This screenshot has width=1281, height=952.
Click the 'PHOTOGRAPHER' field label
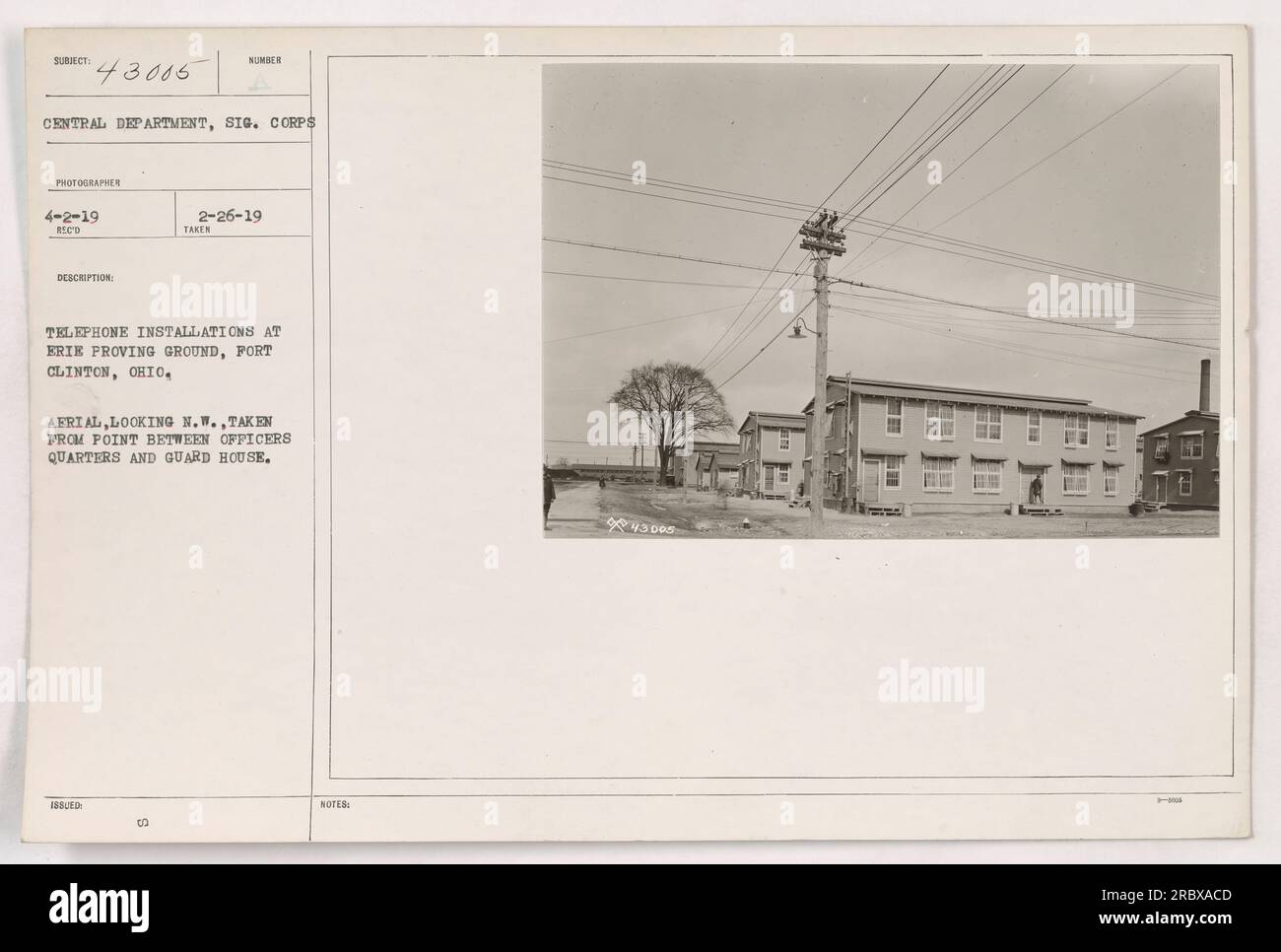[89, 182]
